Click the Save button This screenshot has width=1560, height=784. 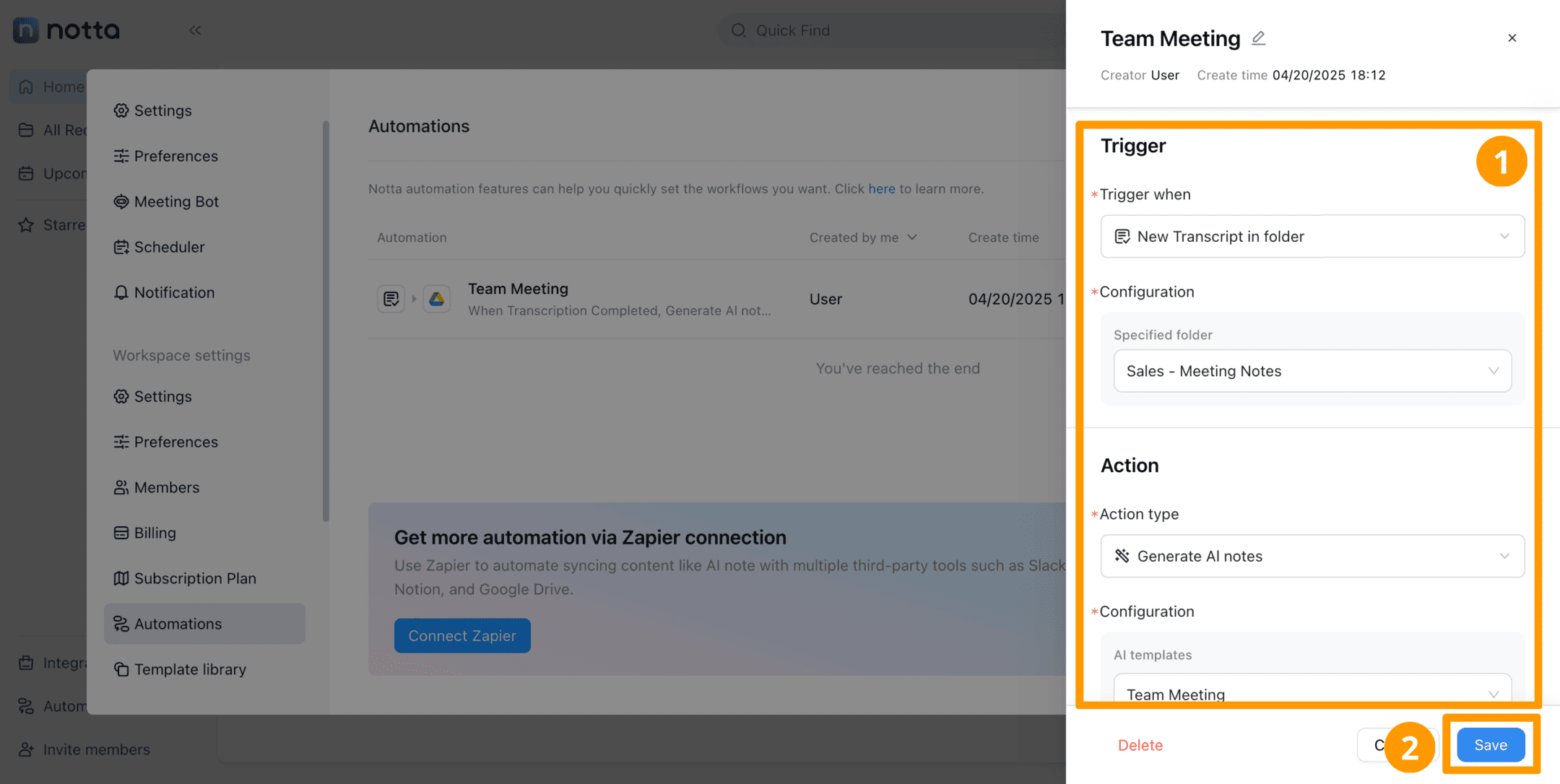pyautogui.click(x=1491, y=745)
